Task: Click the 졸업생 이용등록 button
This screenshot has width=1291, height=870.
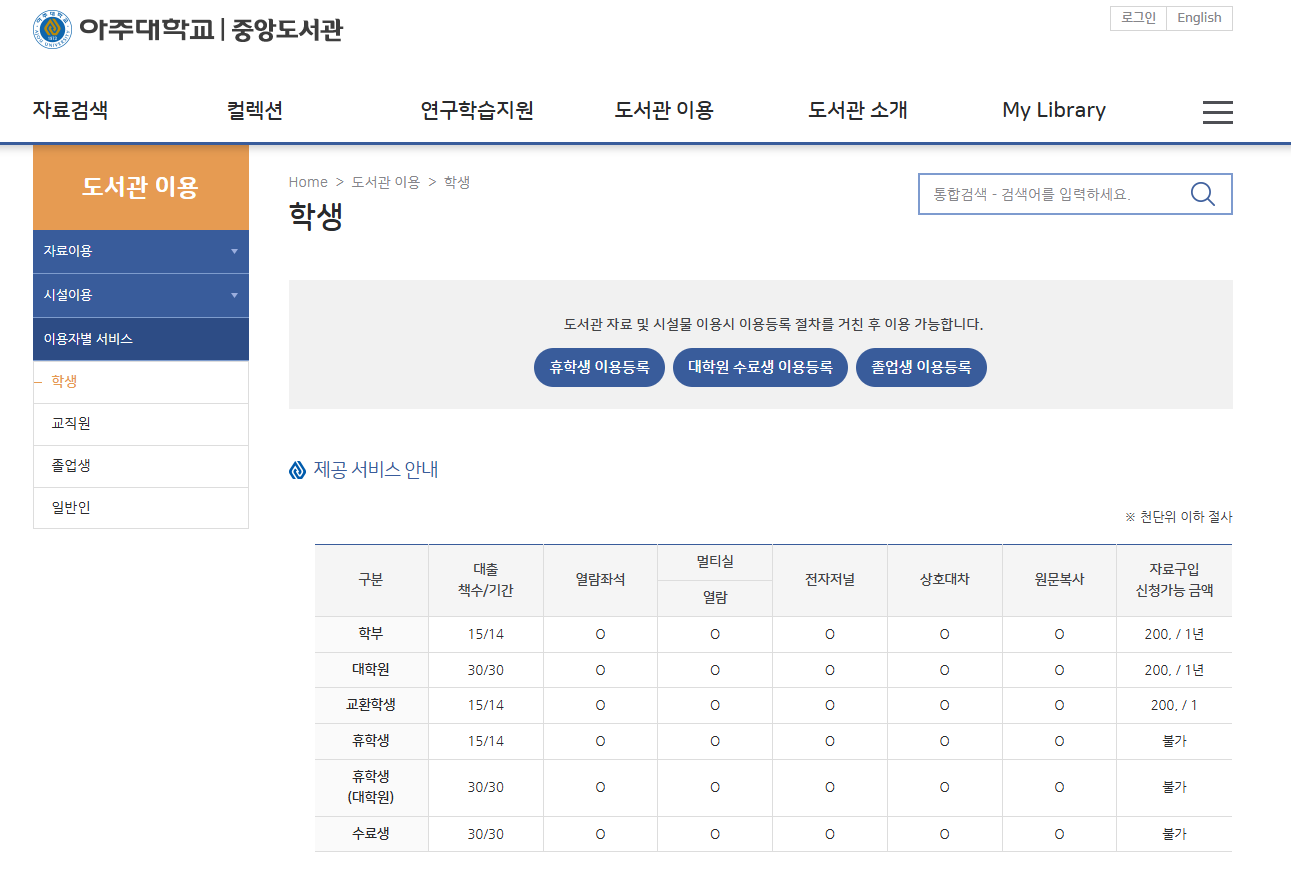Action: pyautogui.click(x=921, y=367)
